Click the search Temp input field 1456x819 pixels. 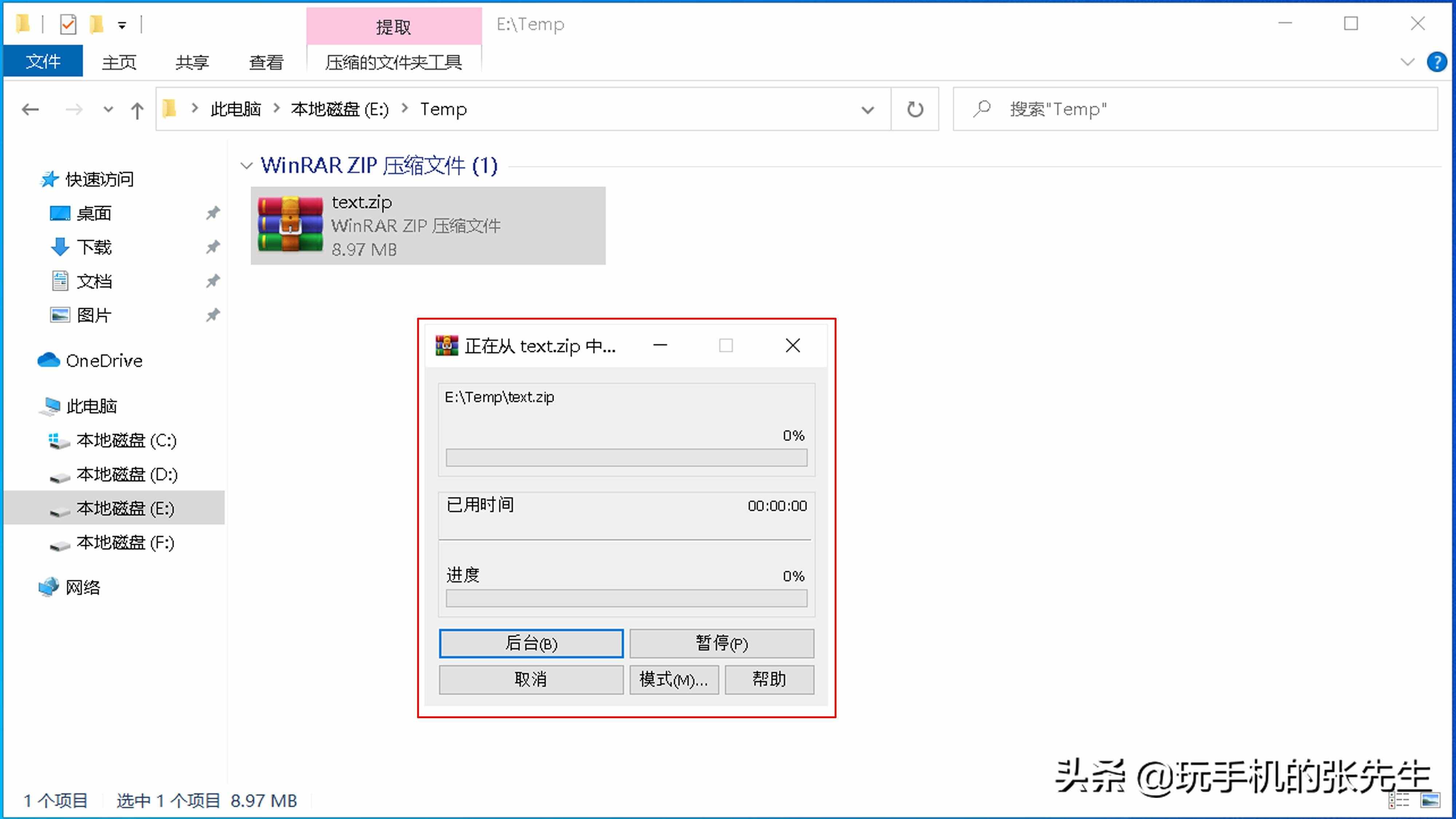(x=1195, y=109)
